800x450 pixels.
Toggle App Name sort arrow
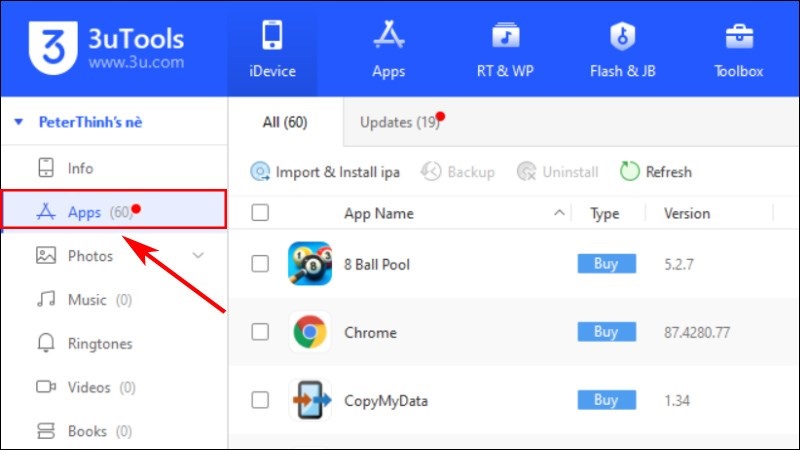tap(559, 213)
